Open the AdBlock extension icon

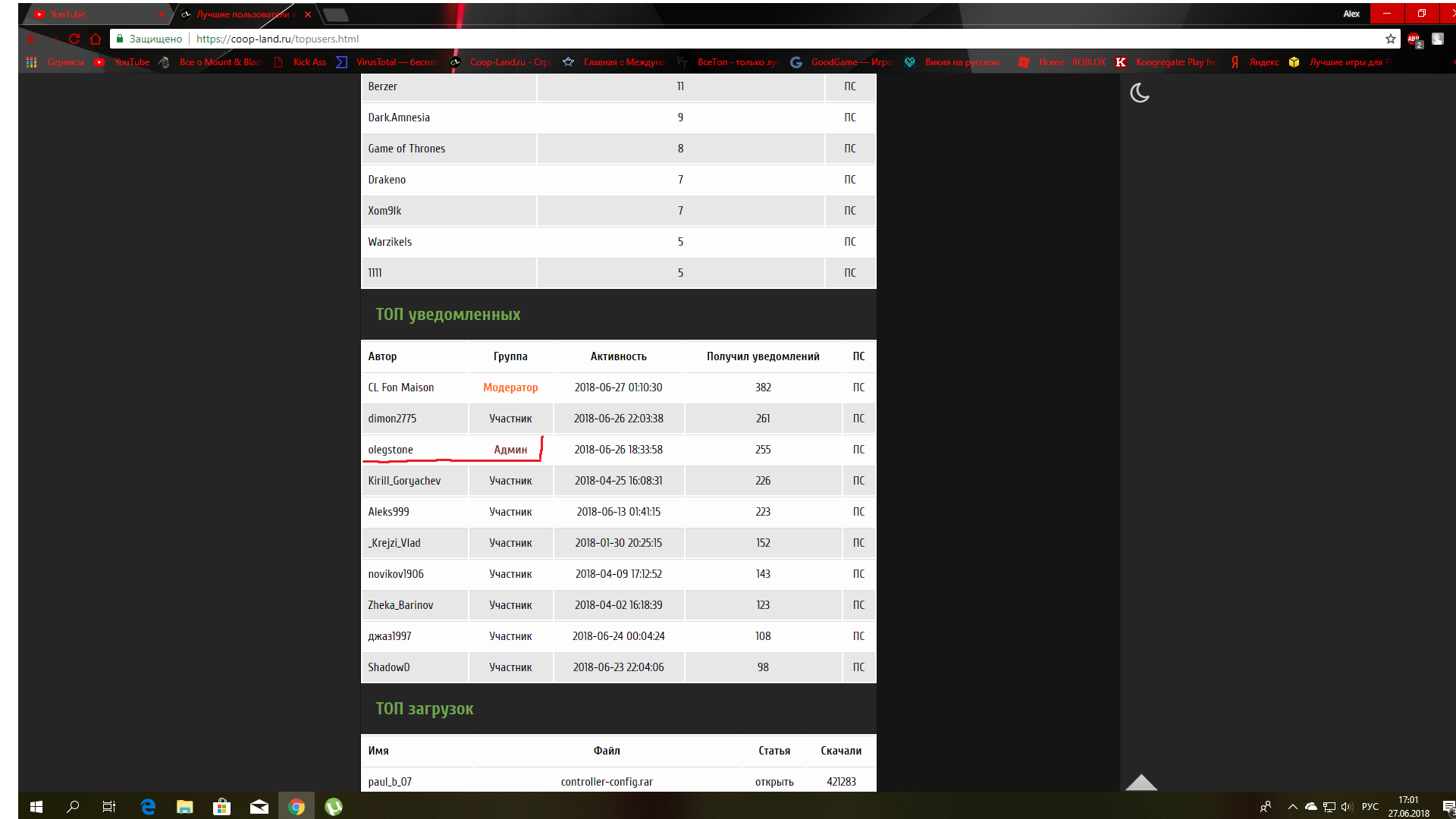(x=1414, y=39)
